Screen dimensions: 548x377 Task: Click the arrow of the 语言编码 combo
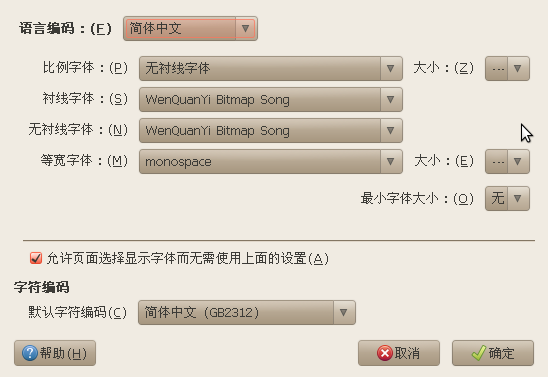(246, 28)
